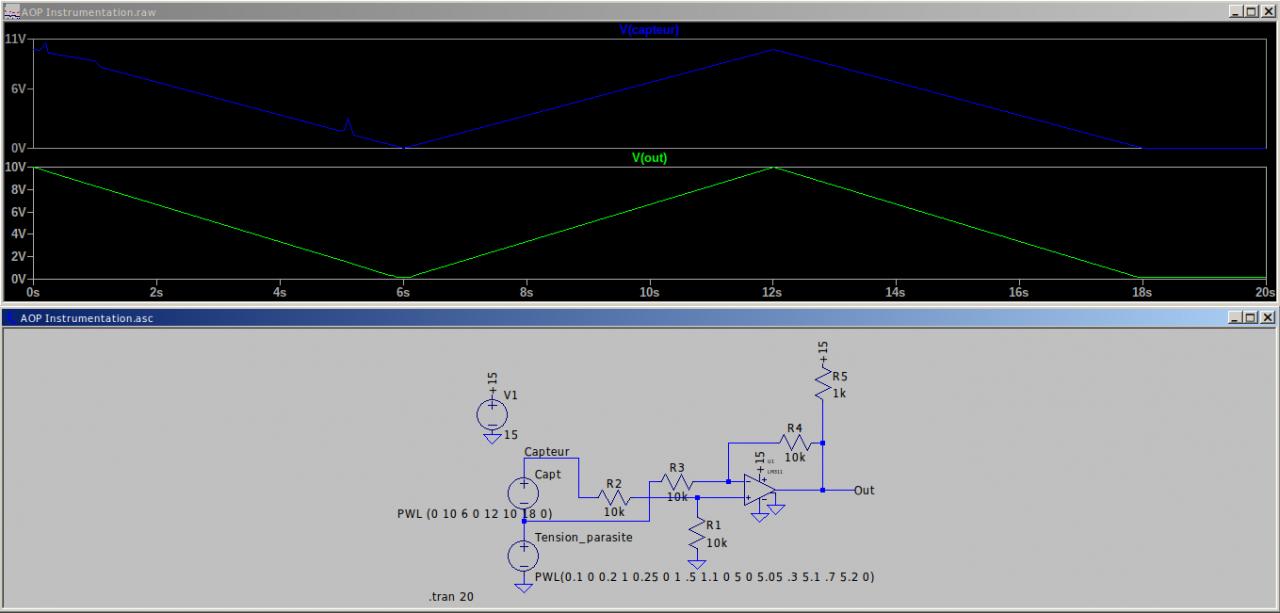Screen dimensions: 1280x613
Task: Click the V(capteur) trace label
Action: click(x=649, y=30)
